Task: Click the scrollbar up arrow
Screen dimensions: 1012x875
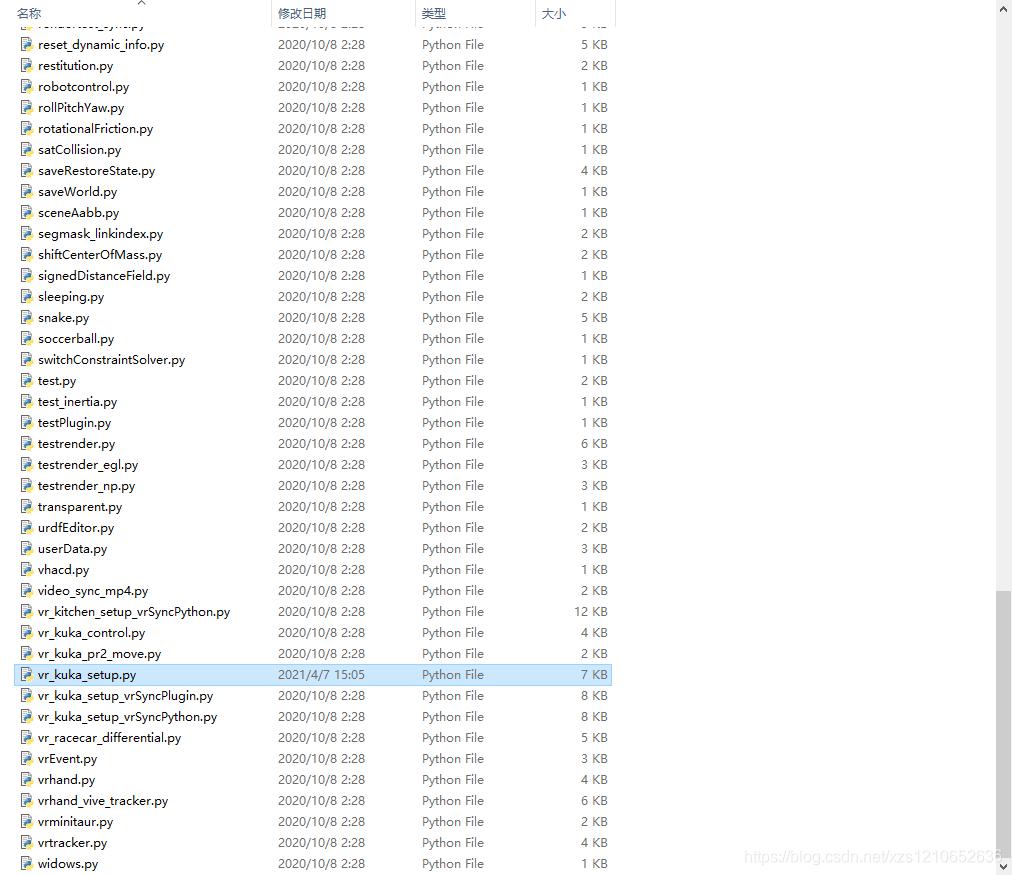Action: [1003, 7]
